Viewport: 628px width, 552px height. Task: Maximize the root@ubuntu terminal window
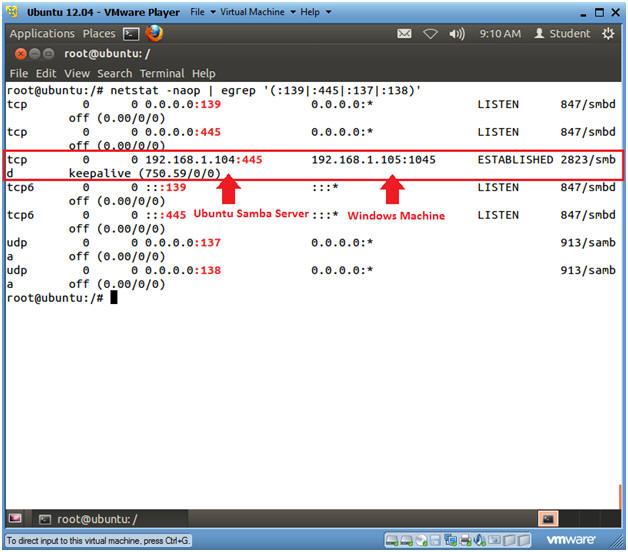click(48, 54)
